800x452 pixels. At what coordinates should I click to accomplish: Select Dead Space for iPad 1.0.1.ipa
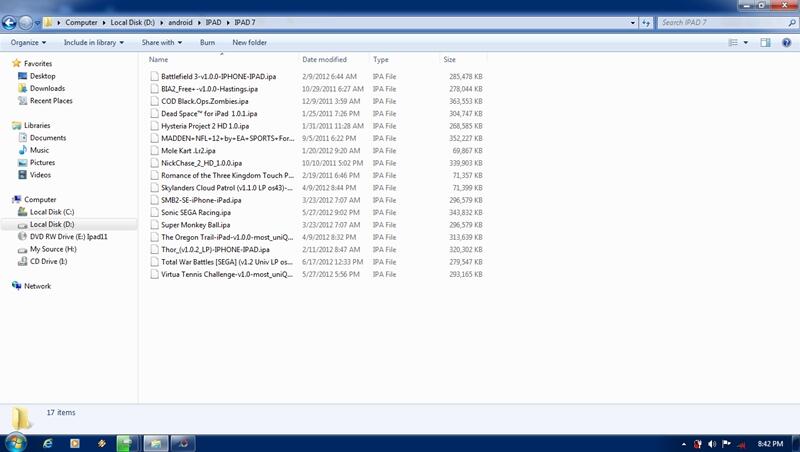pos(209,114)
